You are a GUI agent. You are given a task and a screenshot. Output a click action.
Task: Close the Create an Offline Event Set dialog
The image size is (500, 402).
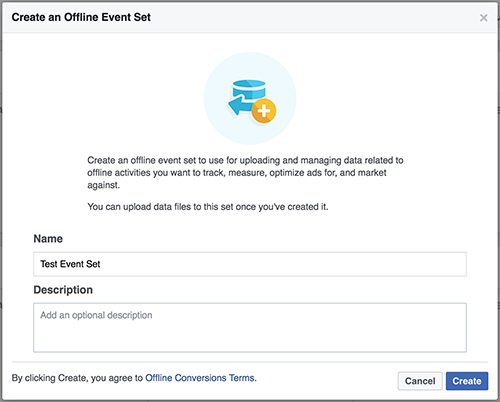point(483,18)
